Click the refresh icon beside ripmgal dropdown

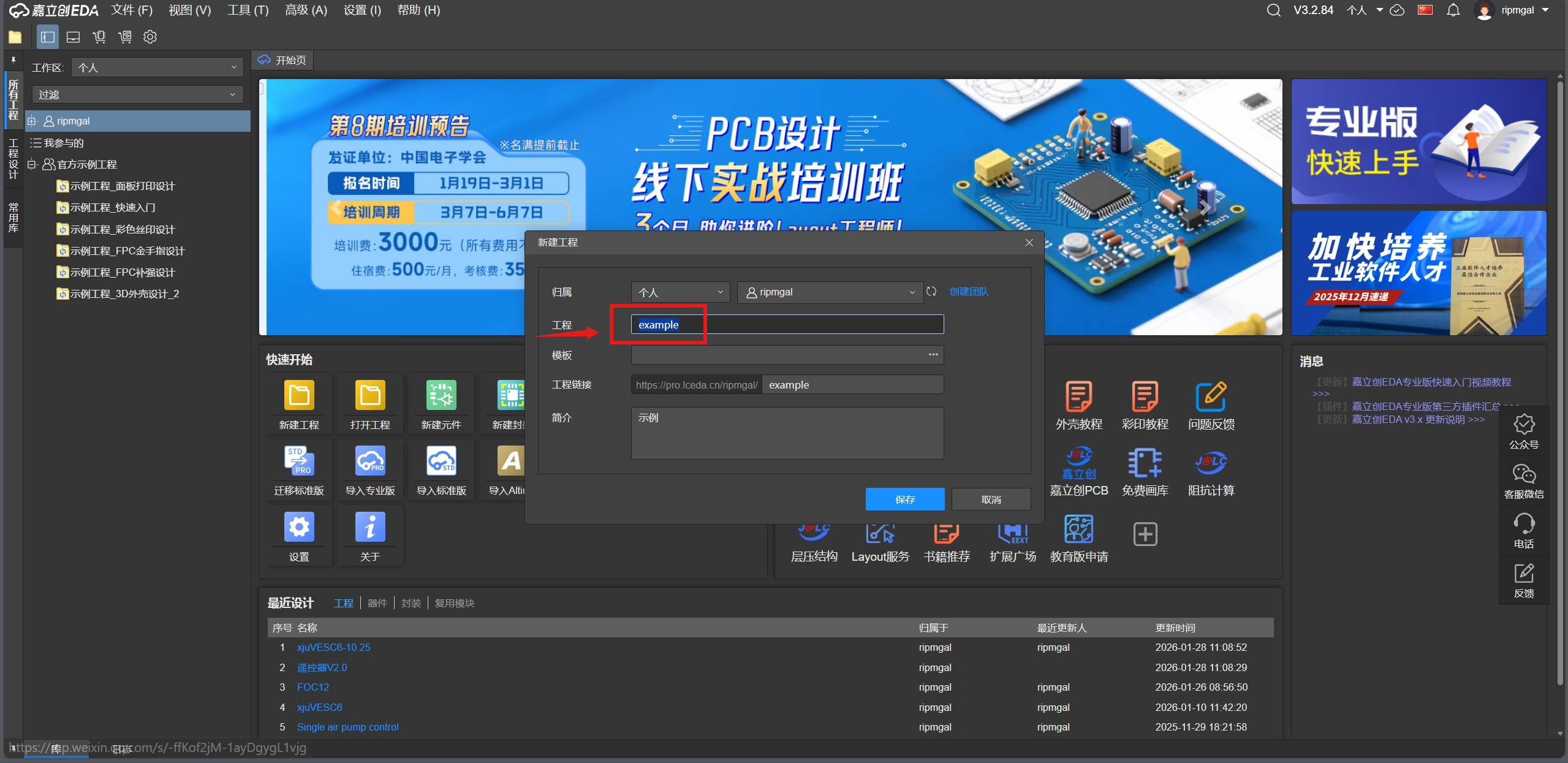pyautogui.click(x=931, y=292)
